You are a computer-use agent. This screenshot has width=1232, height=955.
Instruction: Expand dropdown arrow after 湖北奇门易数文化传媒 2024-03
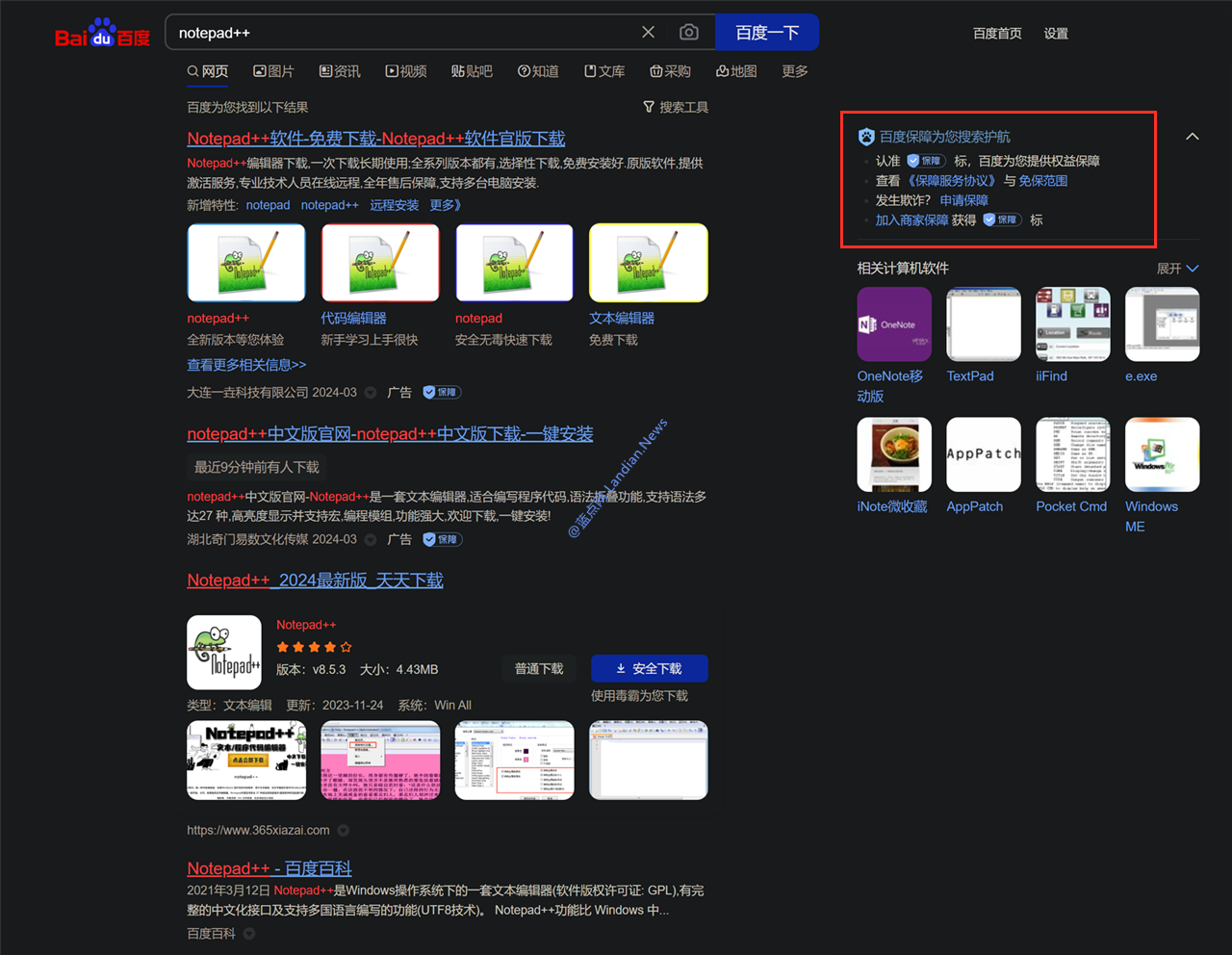point(371,540)
